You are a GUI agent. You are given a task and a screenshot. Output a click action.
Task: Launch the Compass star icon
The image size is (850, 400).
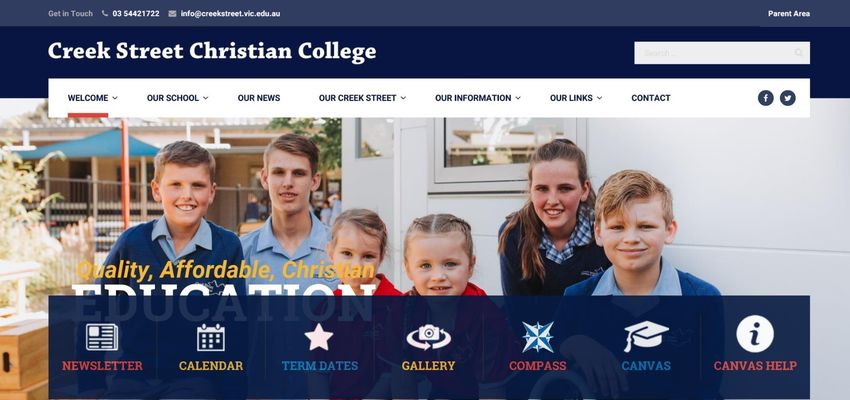[537, 337]
